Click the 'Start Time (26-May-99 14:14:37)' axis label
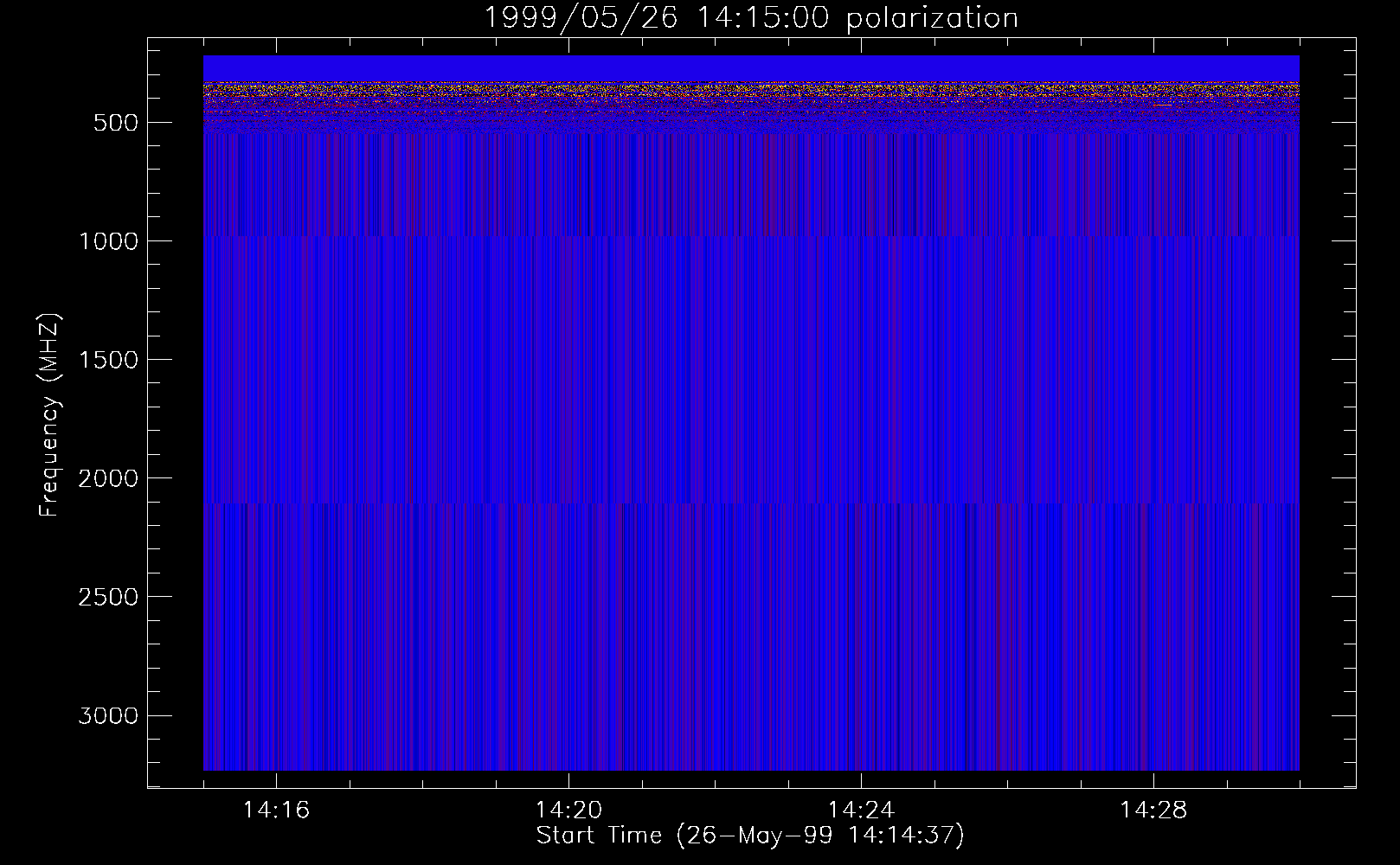The height and width of the screenshot is (865, 1400). (x=749, y=836)
